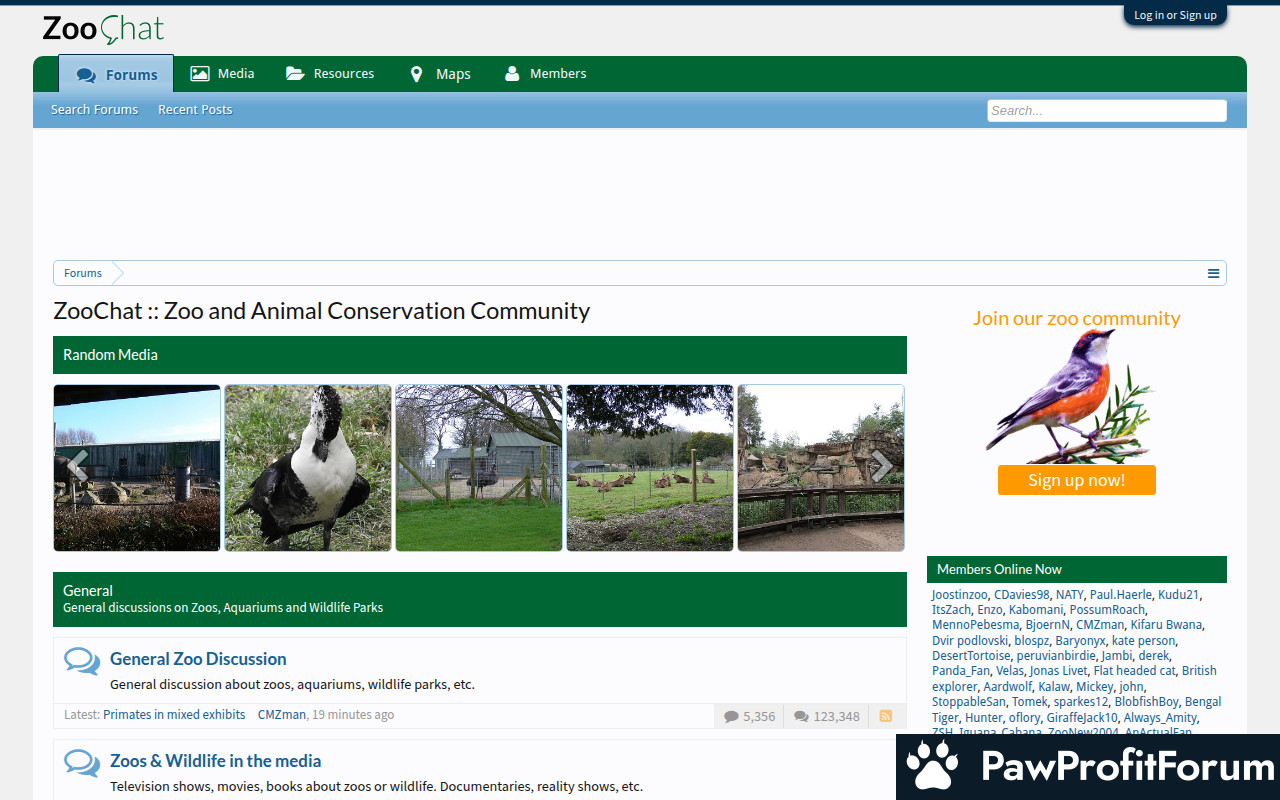View member Aardwolf's profile
Image resolution: width=1280 pixels, height=800 pixels.
[1007, 687]
